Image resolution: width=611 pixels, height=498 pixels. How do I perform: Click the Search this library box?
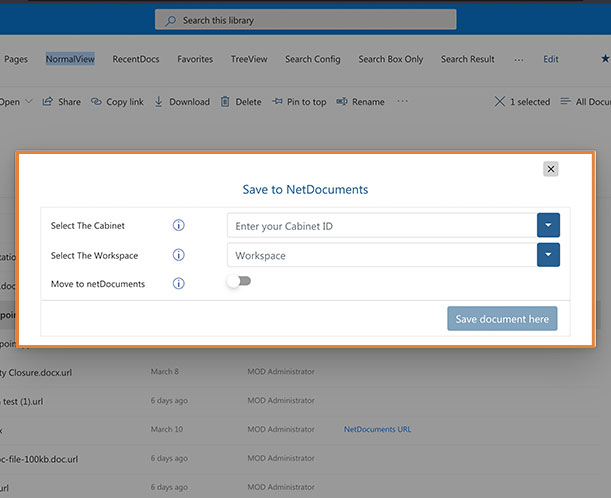306,19
